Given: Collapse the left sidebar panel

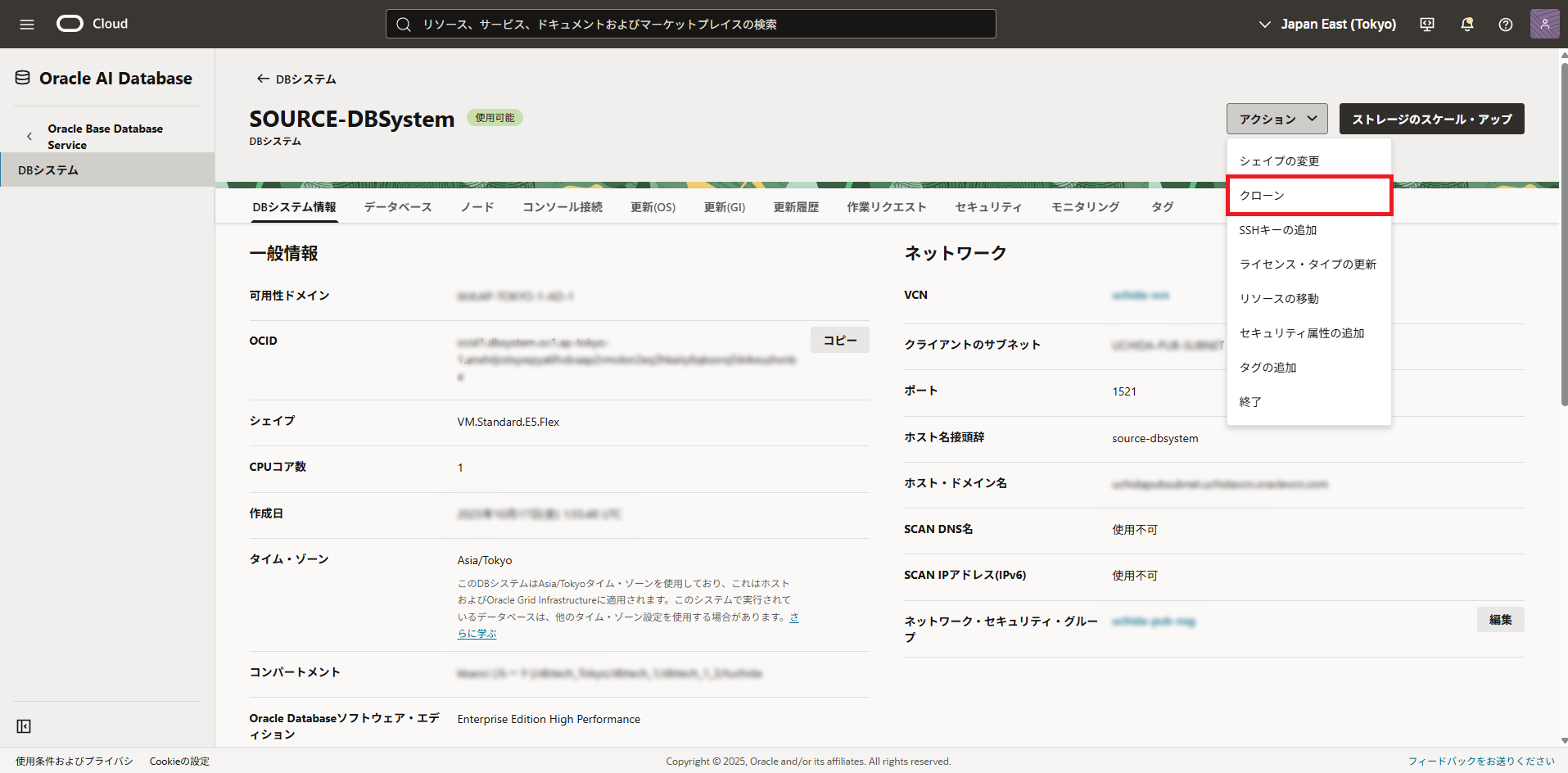Looking at the screenshot, I should coord(24,726).
